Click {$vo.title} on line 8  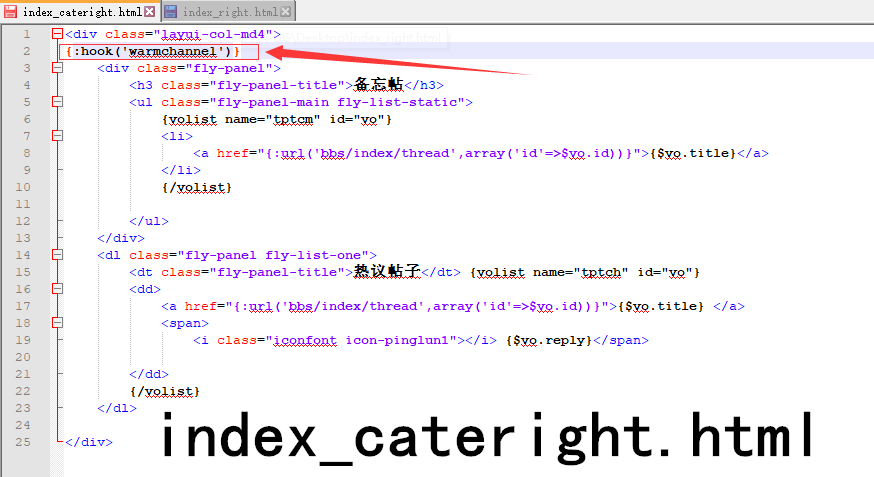(693, 154)
